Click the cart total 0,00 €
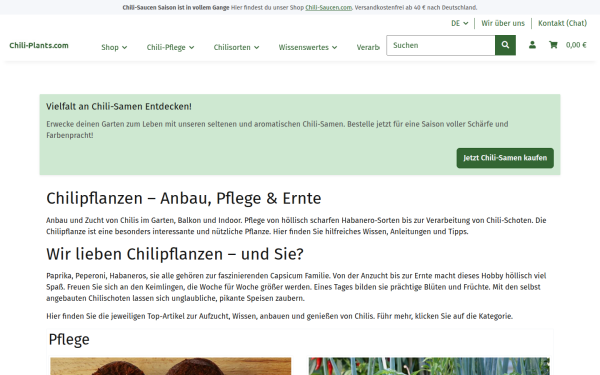The height and width of the screenshot is (375, 600). tap(576, 45)
